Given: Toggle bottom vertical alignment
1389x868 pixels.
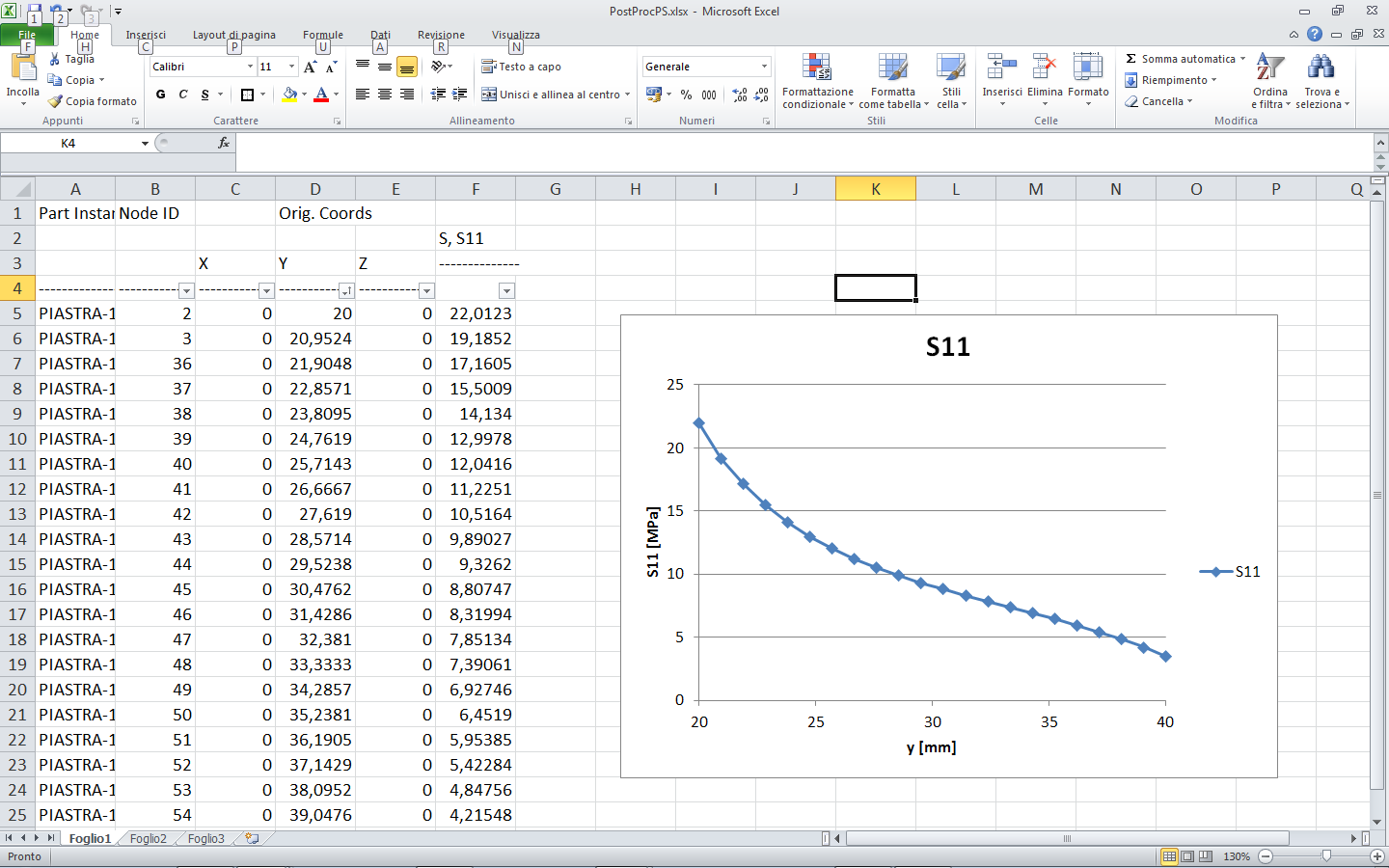Looking at the screenshot, I should (x=407, y=67).
